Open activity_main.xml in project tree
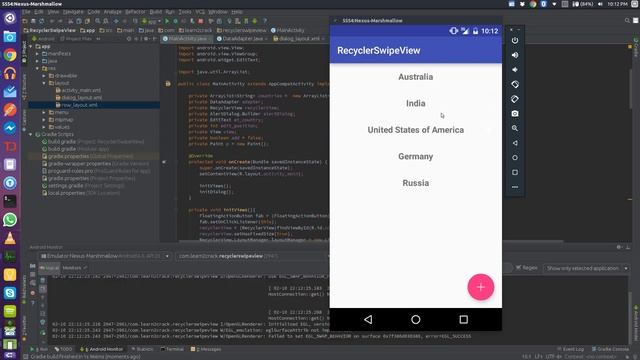 [x=81, y=90]
